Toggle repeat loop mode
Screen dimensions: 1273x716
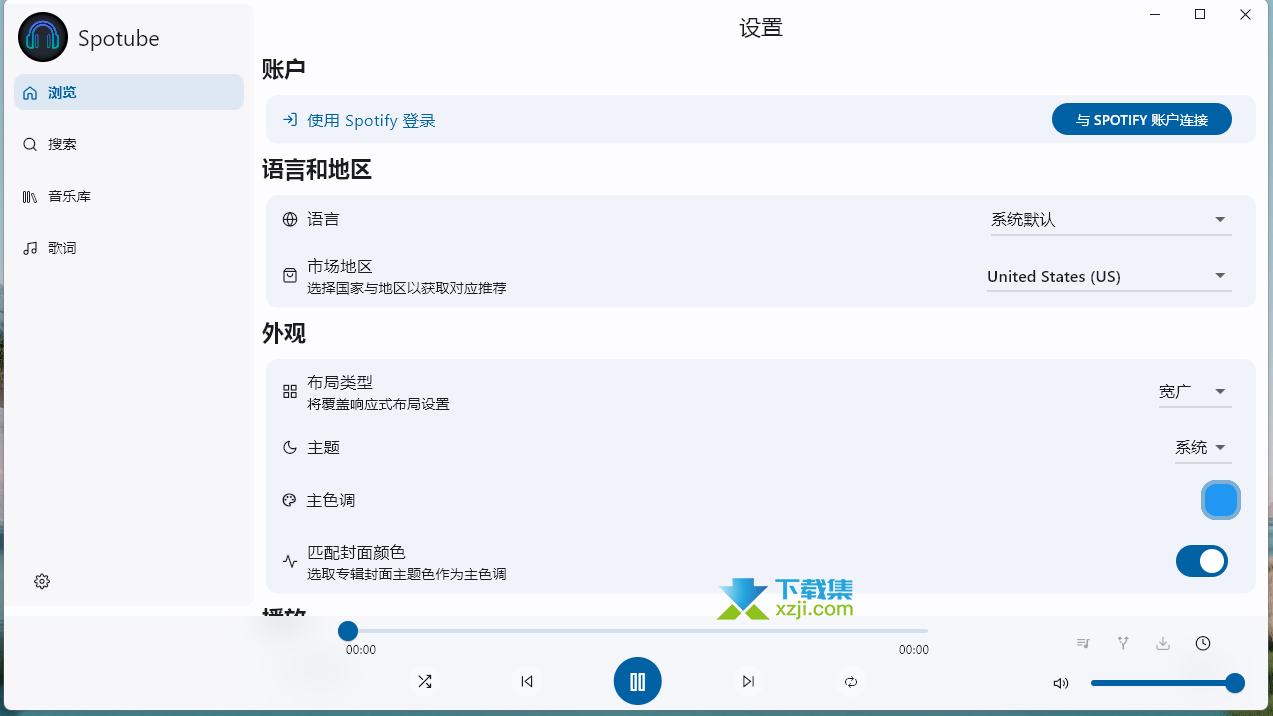[851, 682]
